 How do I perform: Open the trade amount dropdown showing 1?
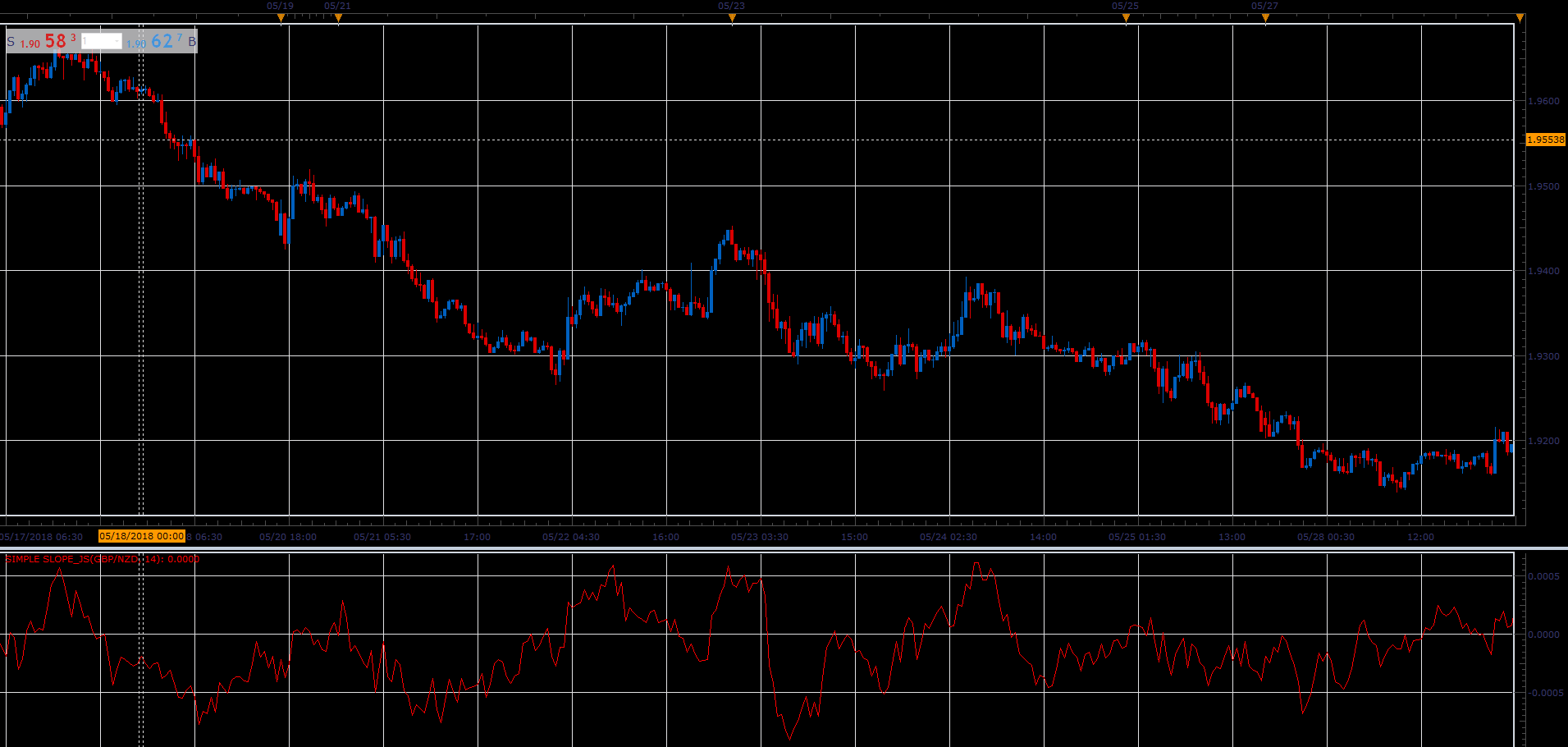(102, 41)
